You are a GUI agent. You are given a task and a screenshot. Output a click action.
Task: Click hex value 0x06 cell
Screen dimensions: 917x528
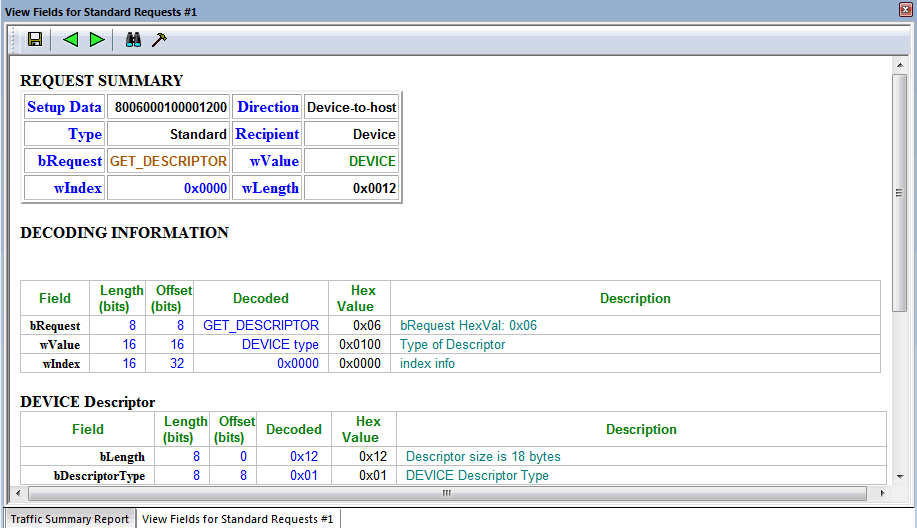coord(367,326)
